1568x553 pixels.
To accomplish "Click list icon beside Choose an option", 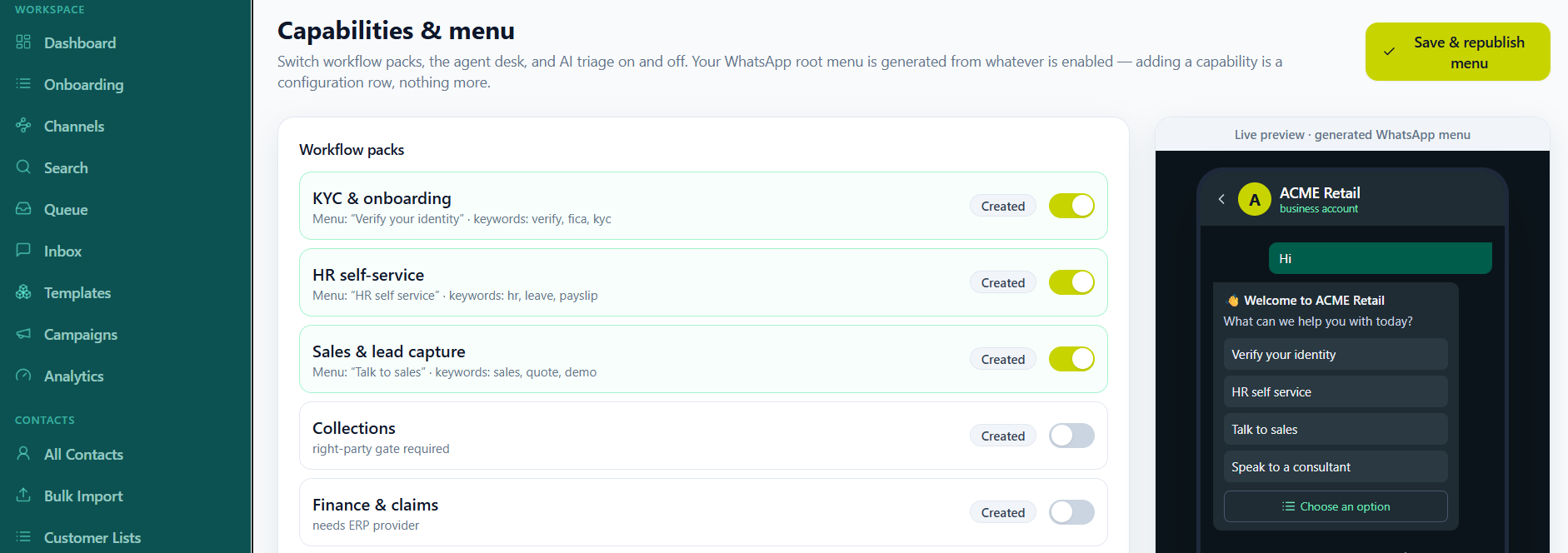I will tap(1288, 506).
